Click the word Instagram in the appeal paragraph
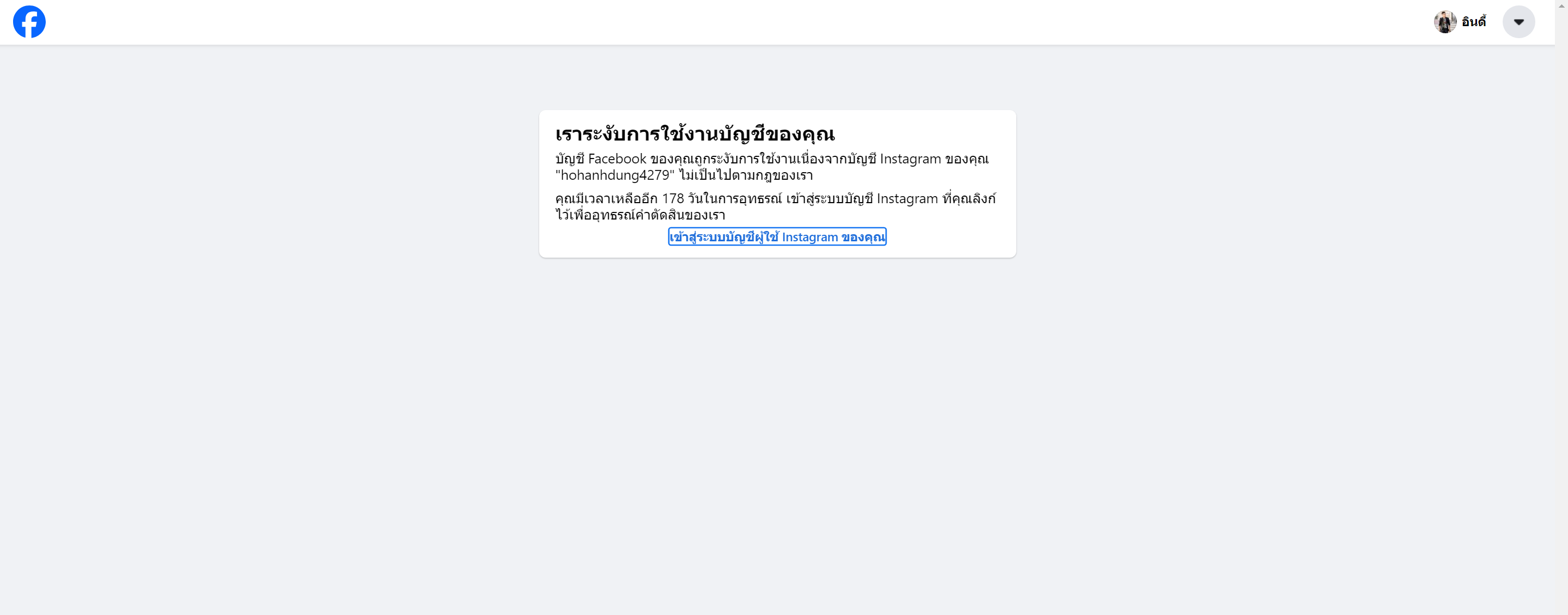The height and width of the screenshot is (615, 1568). click(907, 198)
